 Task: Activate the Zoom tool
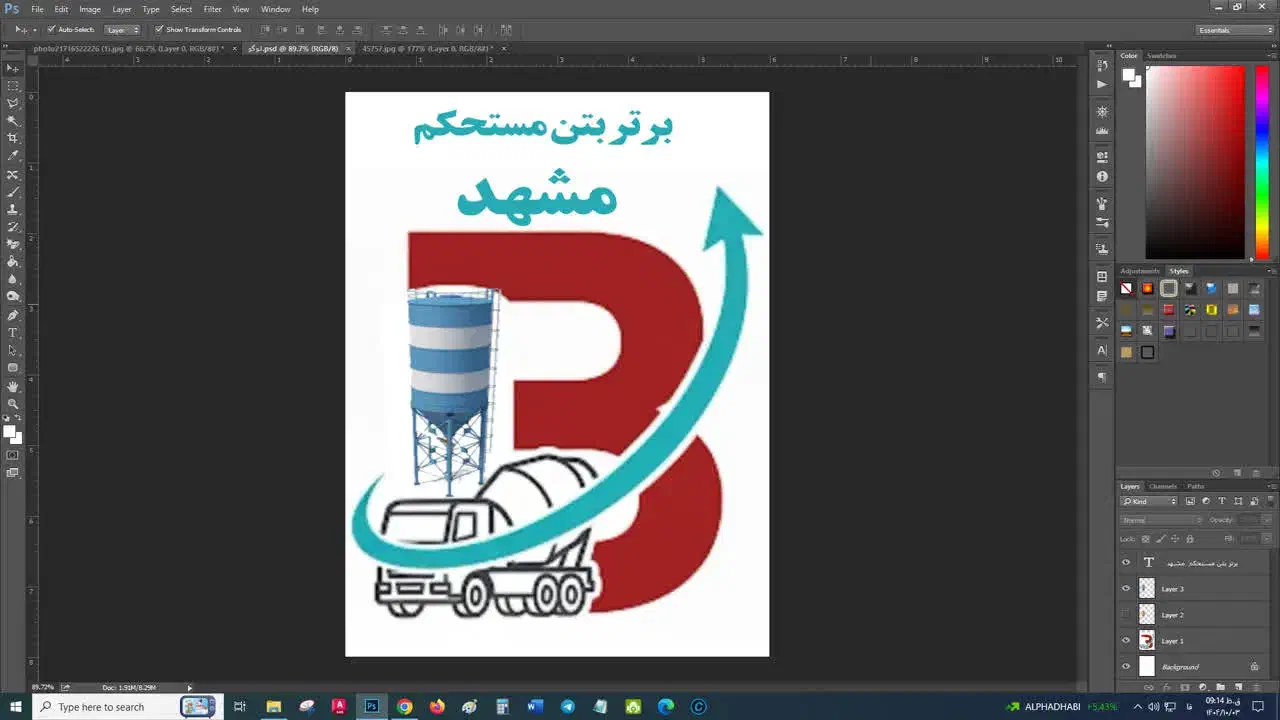click(x=13, y=404)
